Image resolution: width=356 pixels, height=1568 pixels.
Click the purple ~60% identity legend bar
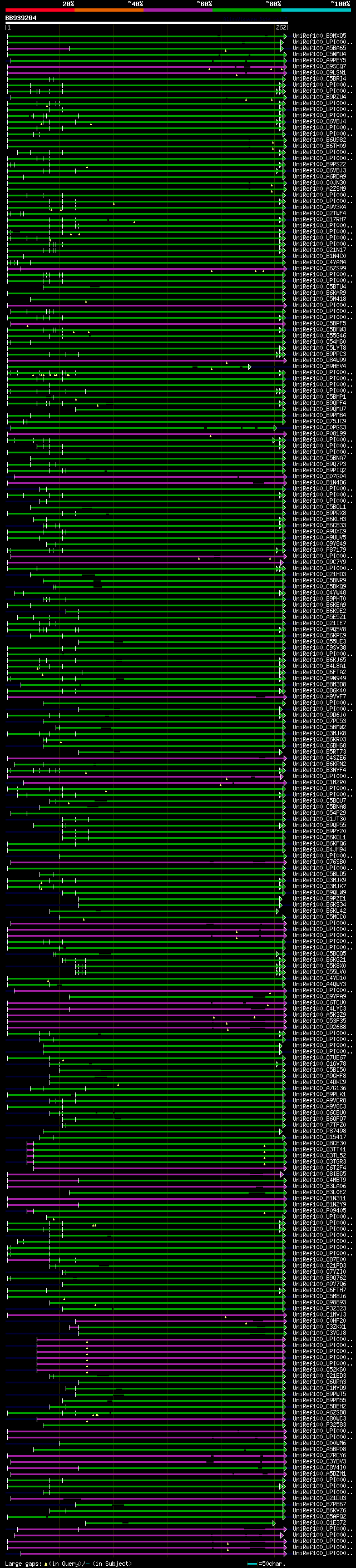coord(179,10)
